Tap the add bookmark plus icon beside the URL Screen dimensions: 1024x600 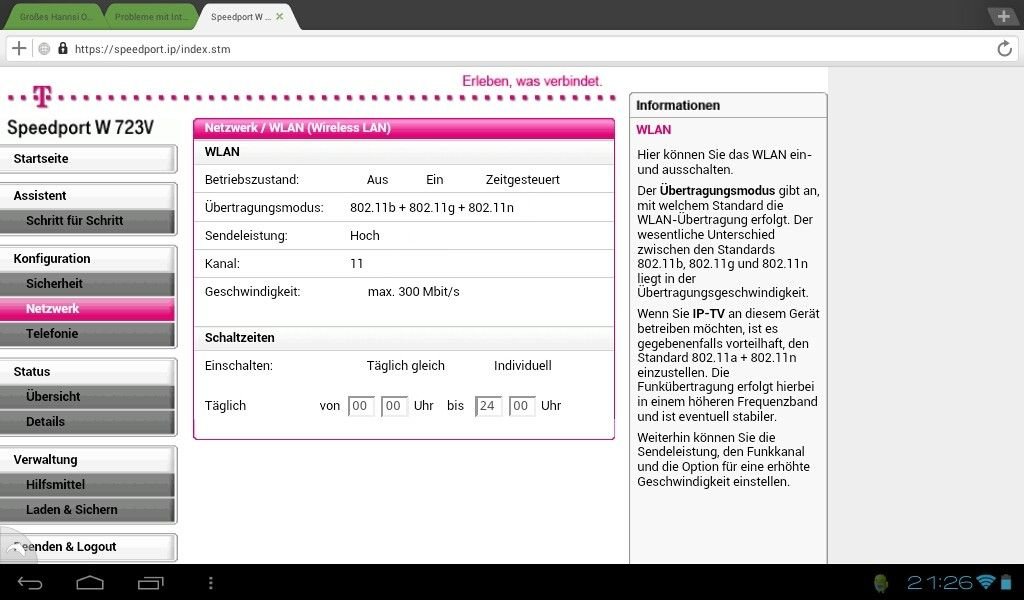19,48
